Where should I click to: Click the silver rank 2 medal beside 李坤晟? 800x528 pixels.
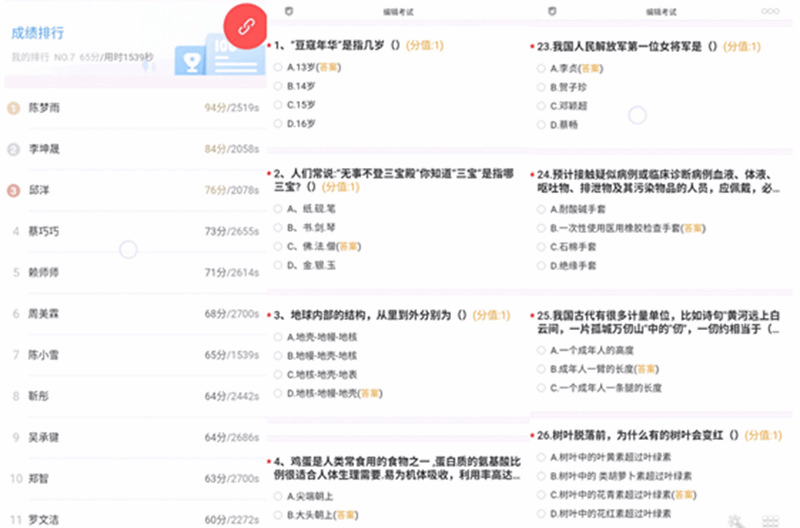pyautogui.click(x=13, y=149)
